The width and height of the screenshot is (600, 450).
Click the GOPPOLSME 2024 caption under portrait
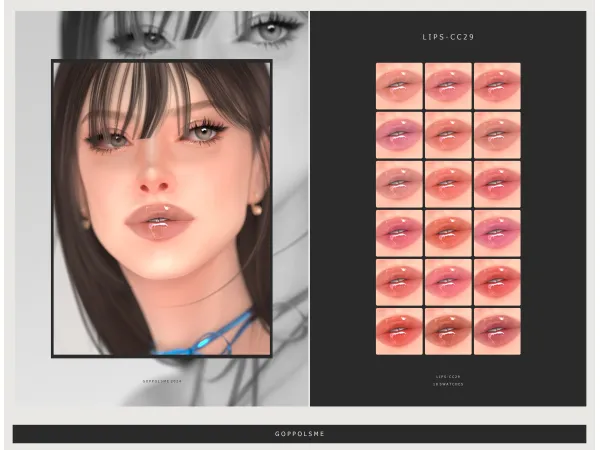[162, 382]
